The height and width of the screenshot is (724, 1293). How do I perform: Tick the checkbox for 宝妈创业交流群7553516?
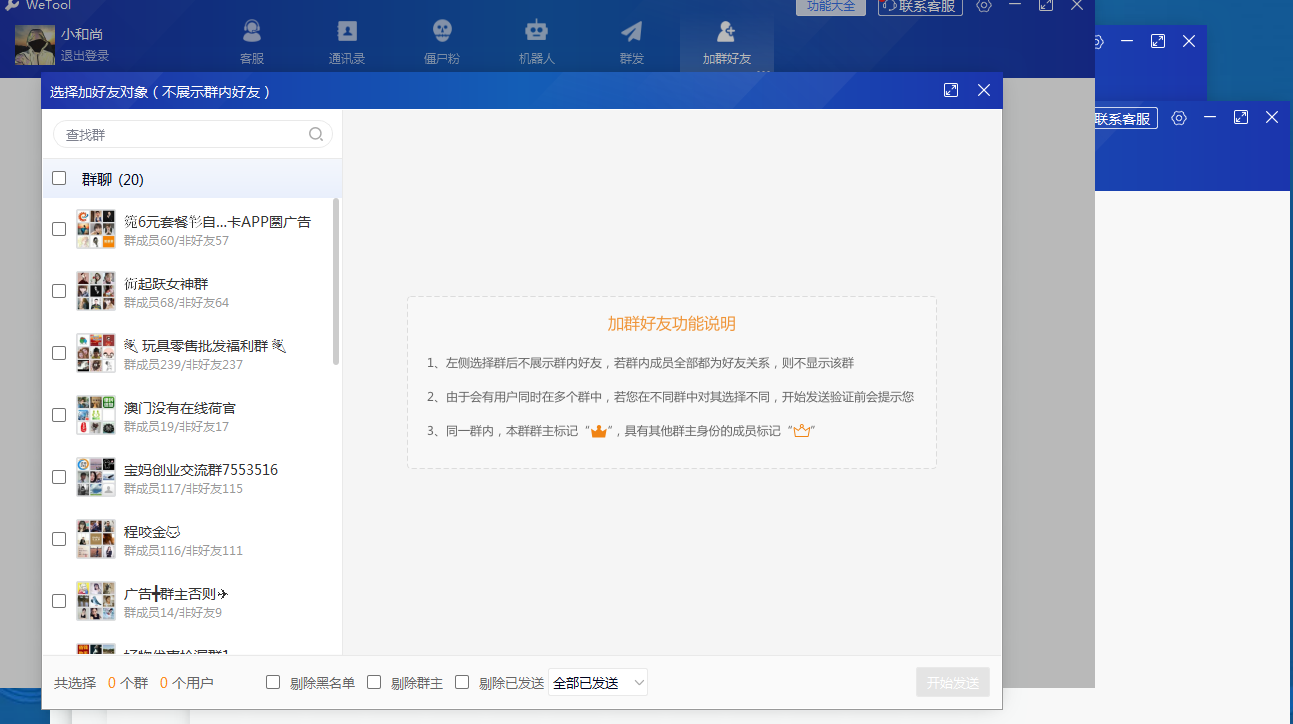click(58, 476)
